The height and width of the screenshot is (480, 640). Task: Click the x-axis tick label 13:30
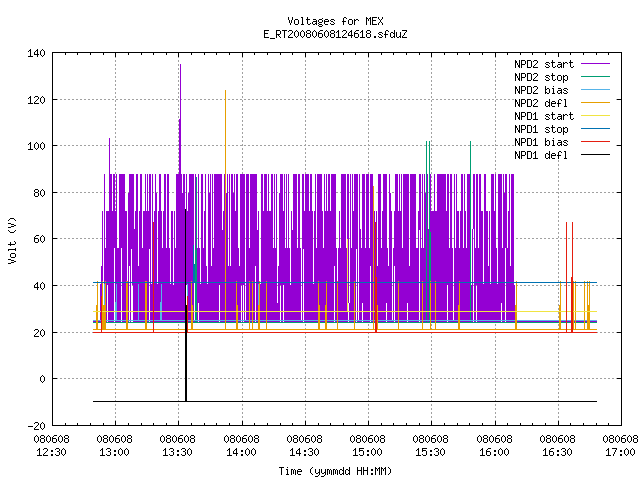[x=178, y=452]
